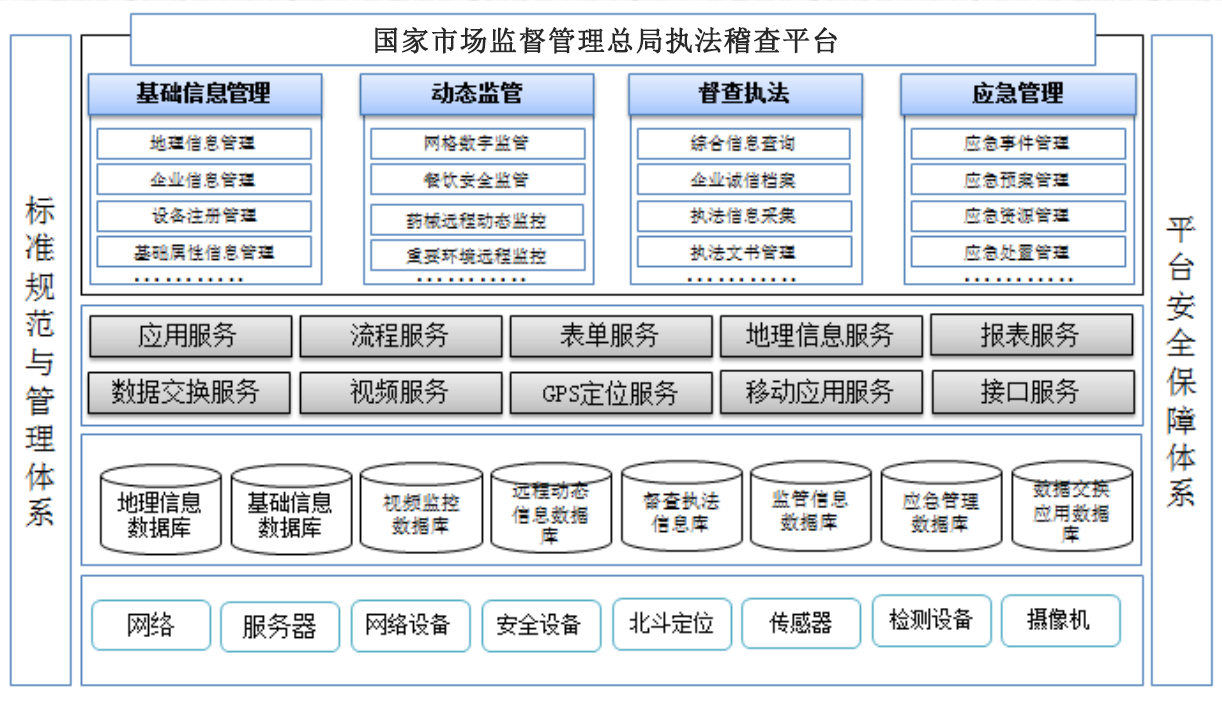Select the 流程服务 gray box
1222x702 pixels.
coord(401,336)
